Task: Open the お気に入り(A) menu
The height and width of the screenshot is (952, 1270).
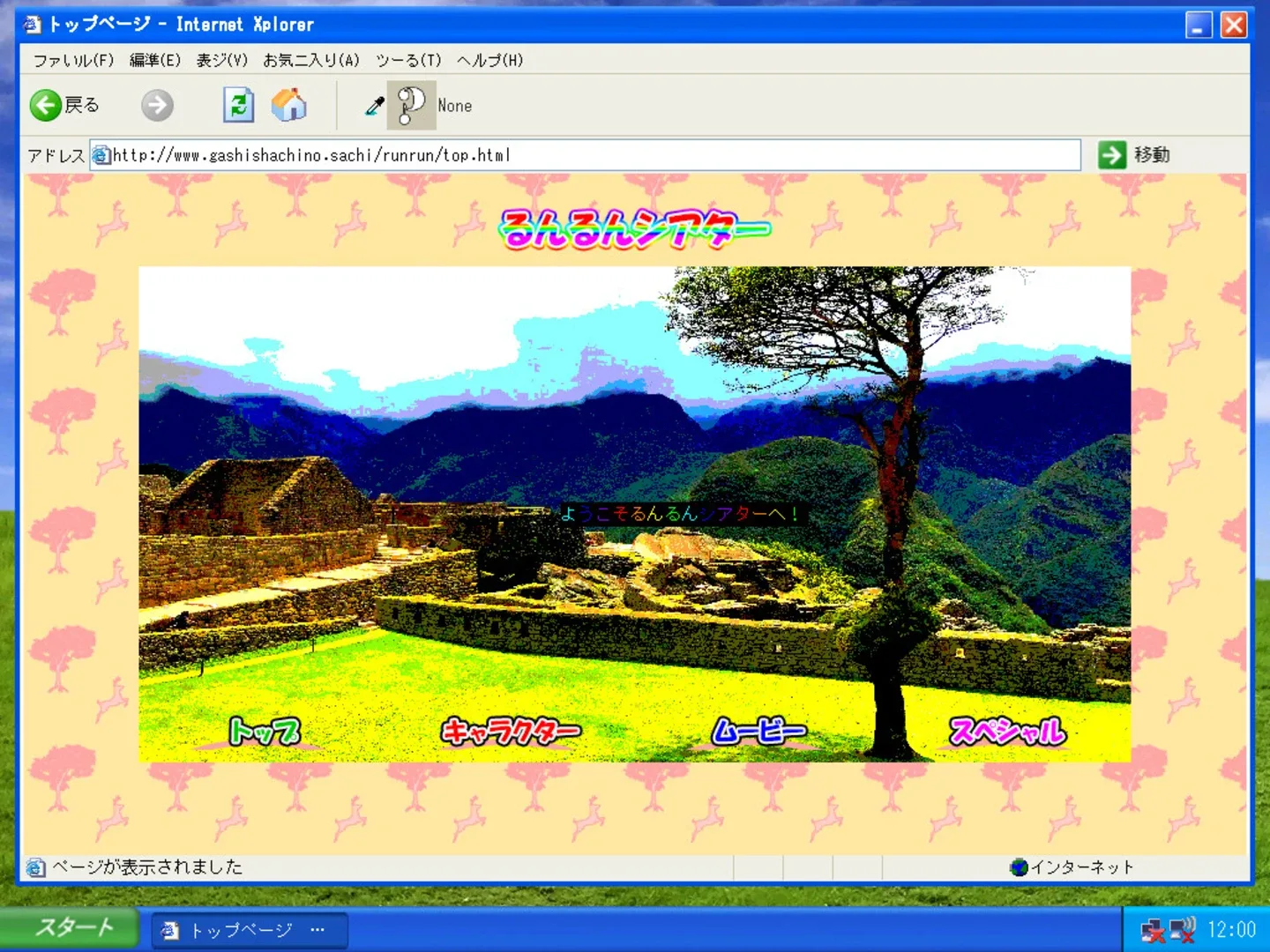Action: point(310,60)
